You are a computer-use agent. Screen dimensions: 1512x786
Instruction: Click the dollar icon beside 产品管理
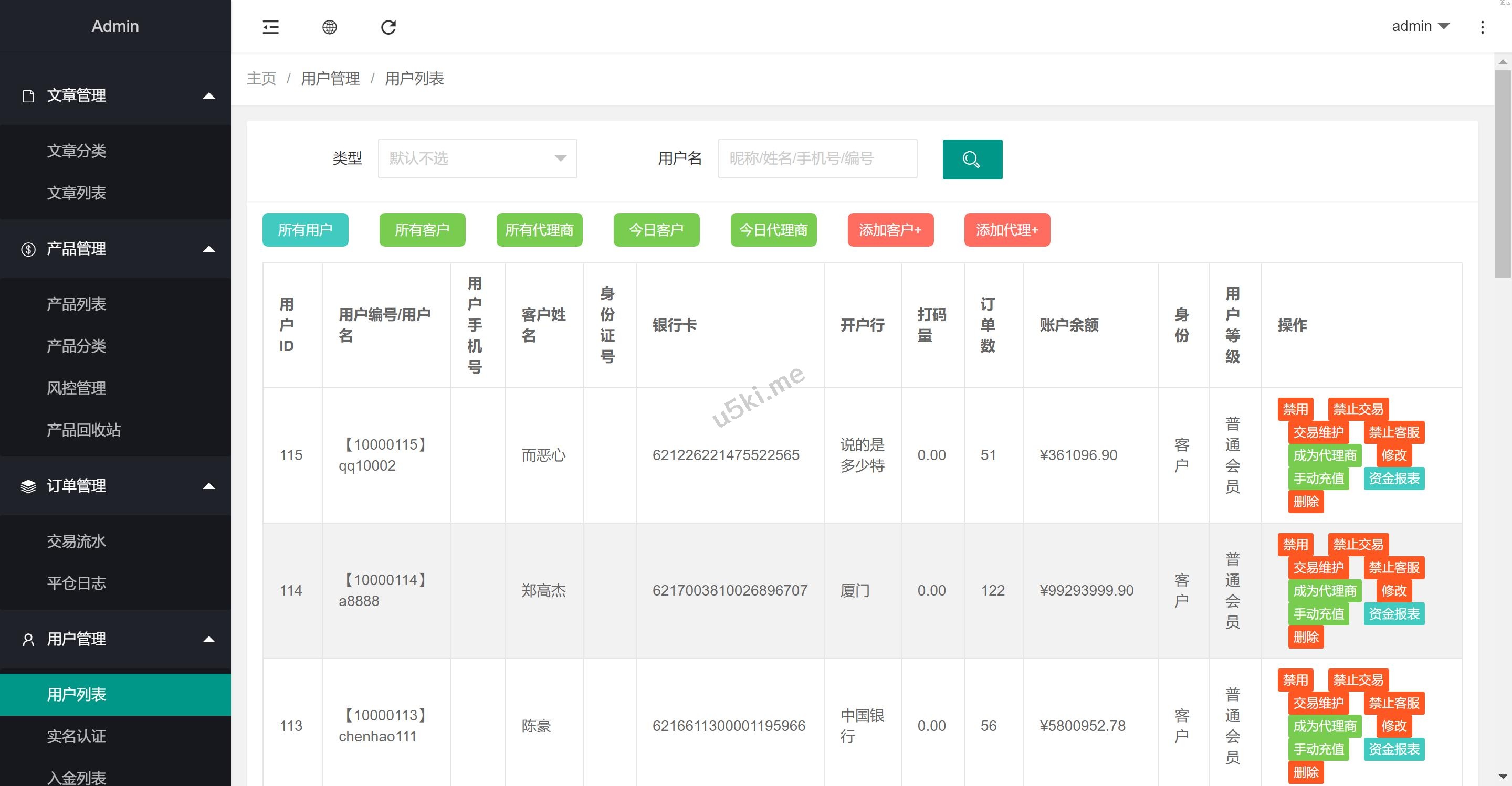pyautogui.click(x=28, y=249)
